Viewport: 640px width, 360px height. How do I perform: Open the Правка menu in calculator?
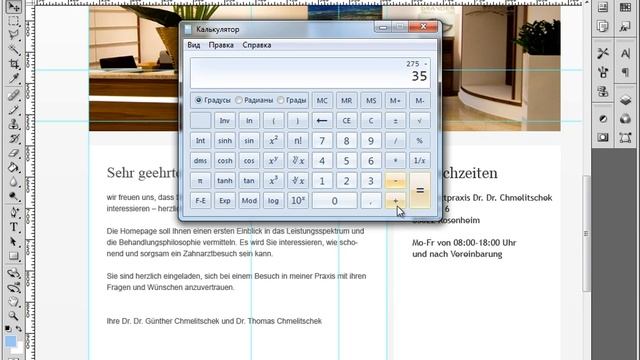click(x=221, y=45)
